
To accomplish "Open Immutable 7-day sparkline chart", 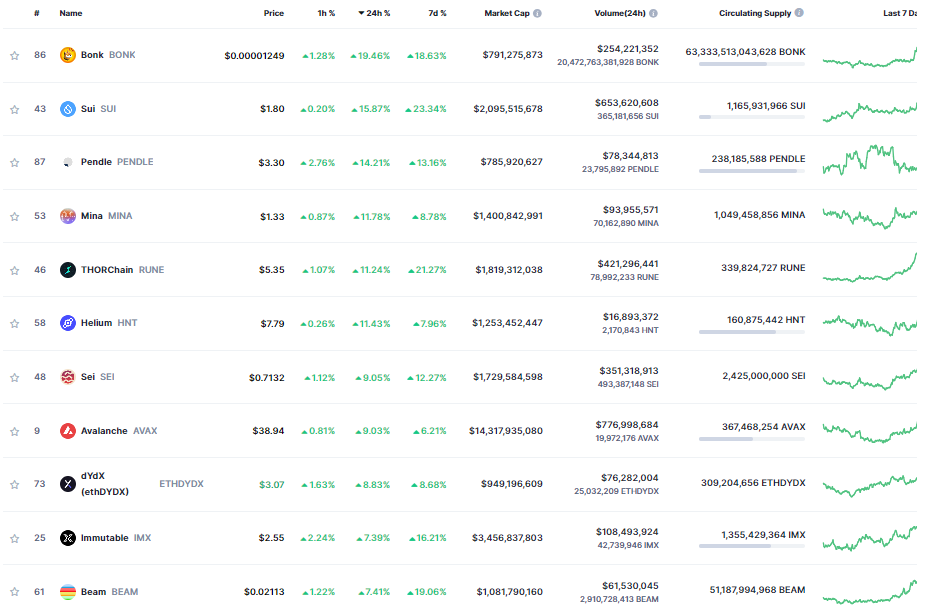I will (870, 538).
